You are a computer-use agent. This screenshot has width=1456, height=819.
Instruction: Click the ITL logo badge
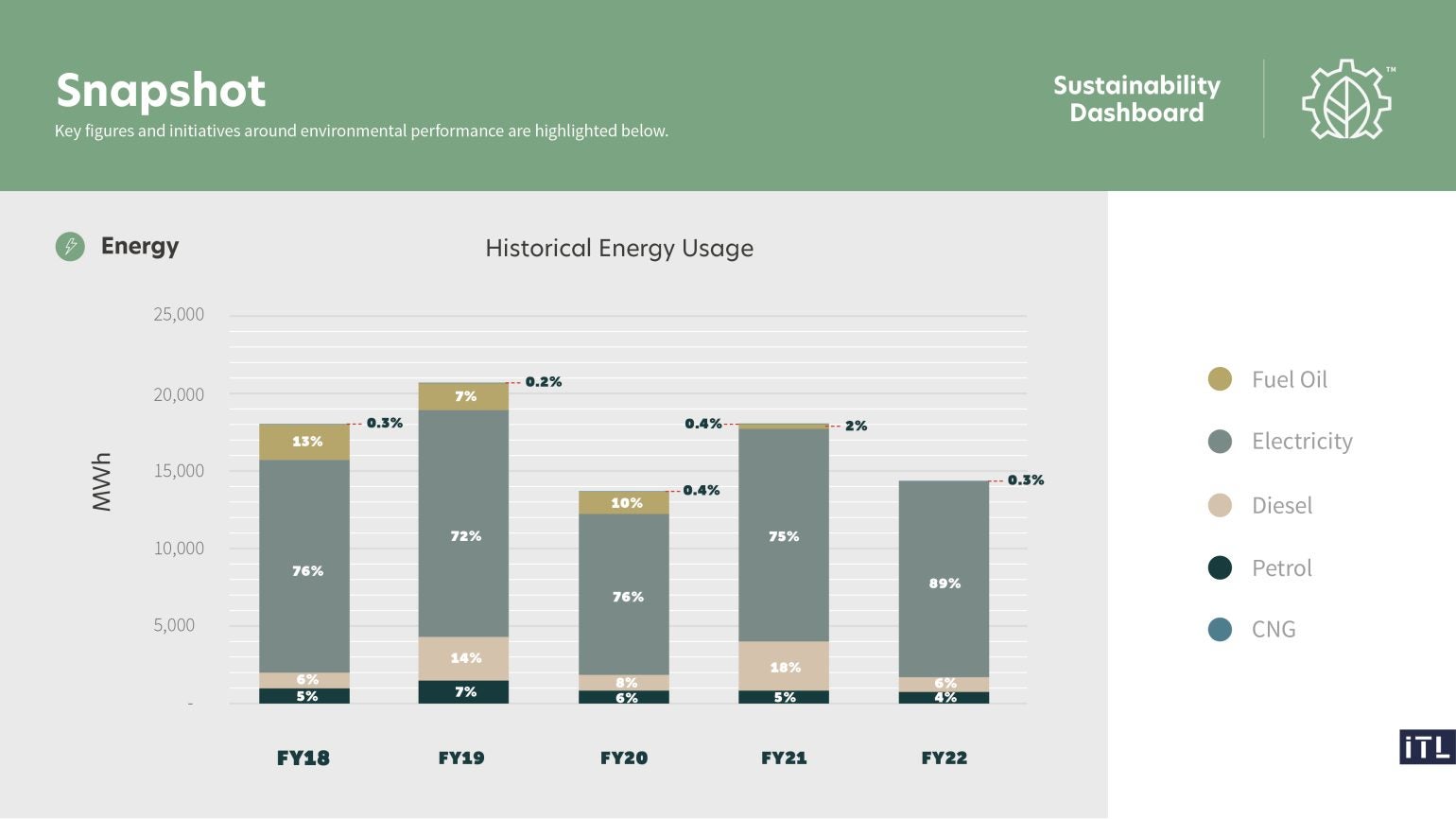(1427, 747)
